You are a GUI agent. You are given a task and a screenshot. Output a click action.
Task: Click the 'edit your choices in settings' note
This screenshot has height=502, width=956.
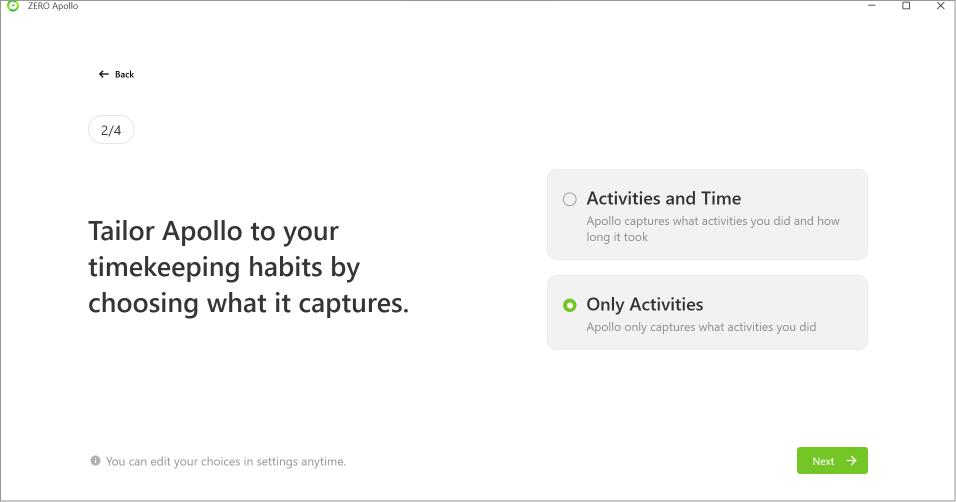[225, 462]
